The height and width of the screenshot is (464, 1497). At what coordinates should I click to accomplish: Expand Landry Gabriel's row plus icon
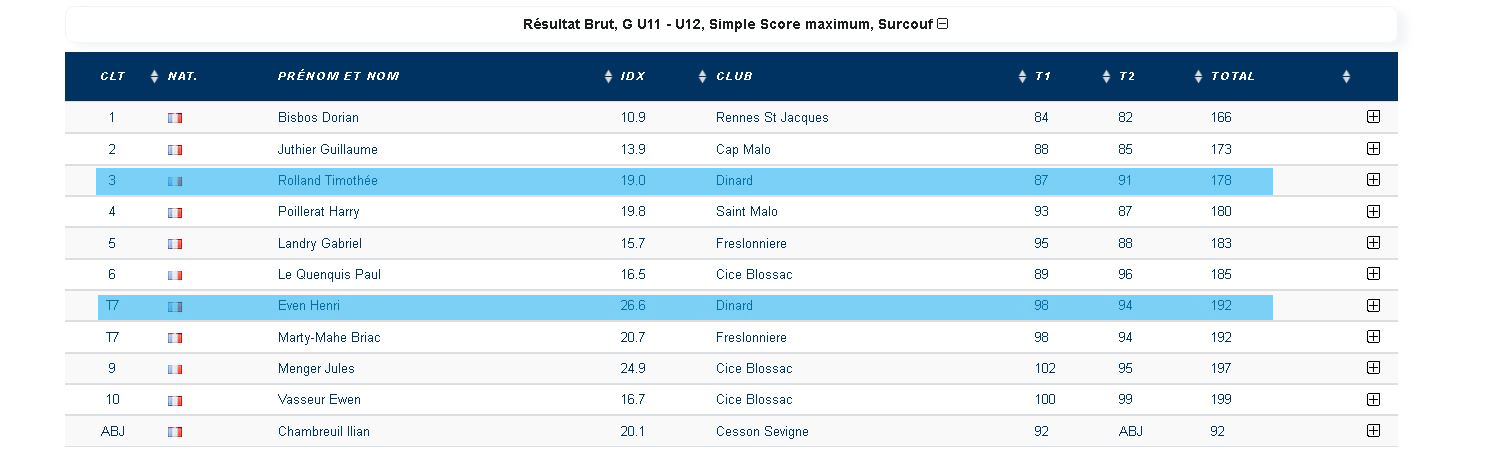1373,242
